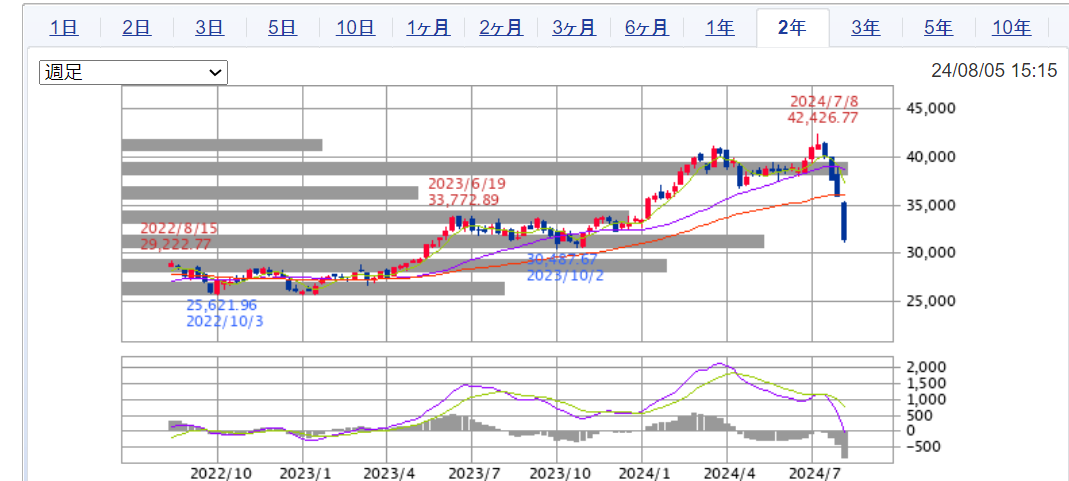Show the 1ヶ月 chart
1069x481 pixels.
[428, 28]
